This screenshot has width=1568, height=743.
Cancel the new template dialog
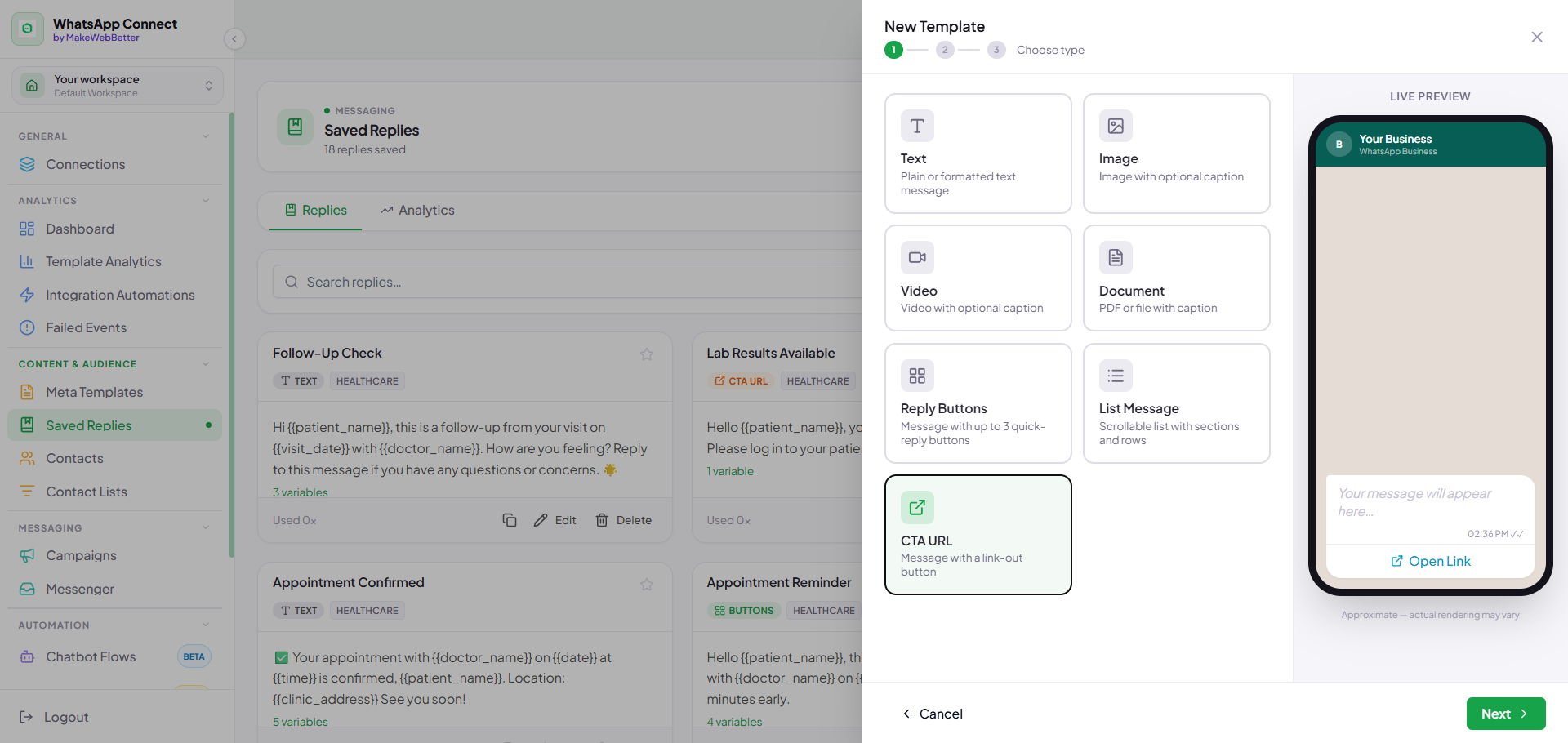point(932,714)
